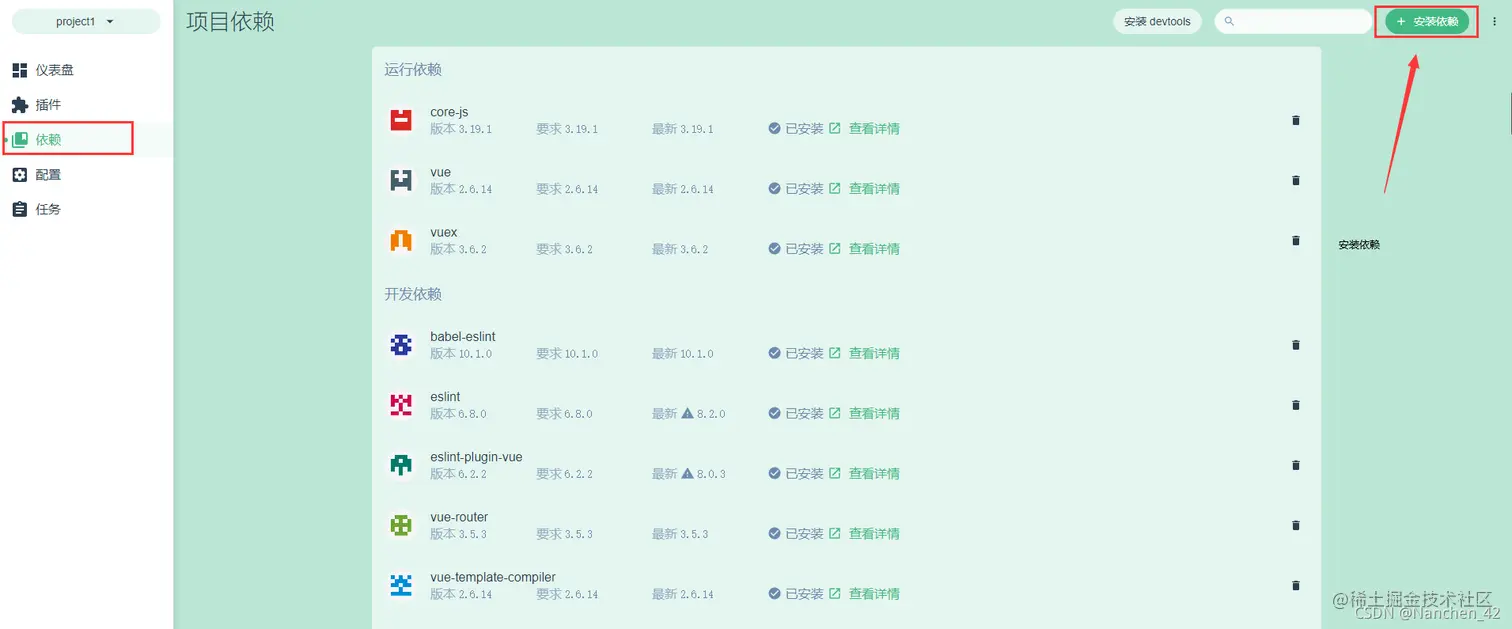Click the 安装 devtools button
This screenshot has width=1512, height=629.
coord(1157,21)
